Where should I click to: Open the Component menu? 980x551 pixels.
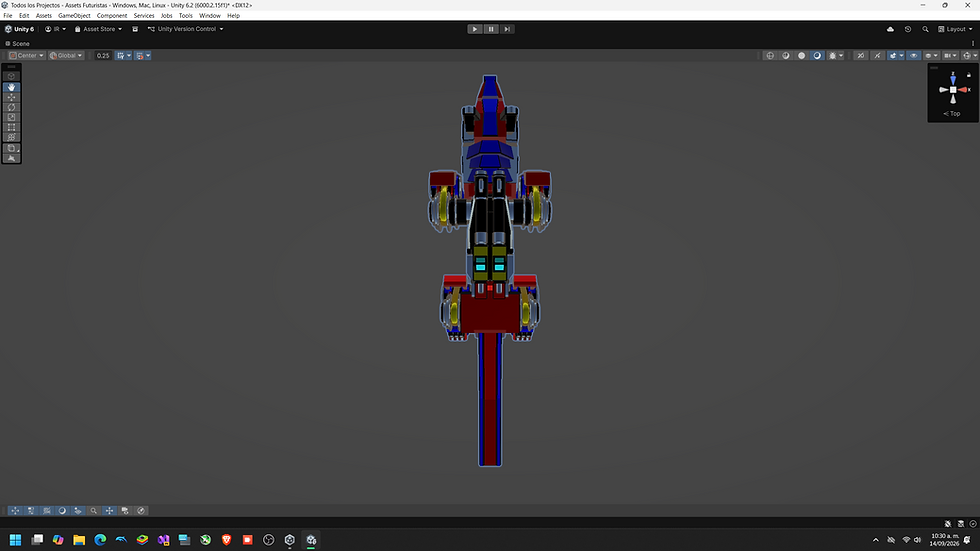112,16
